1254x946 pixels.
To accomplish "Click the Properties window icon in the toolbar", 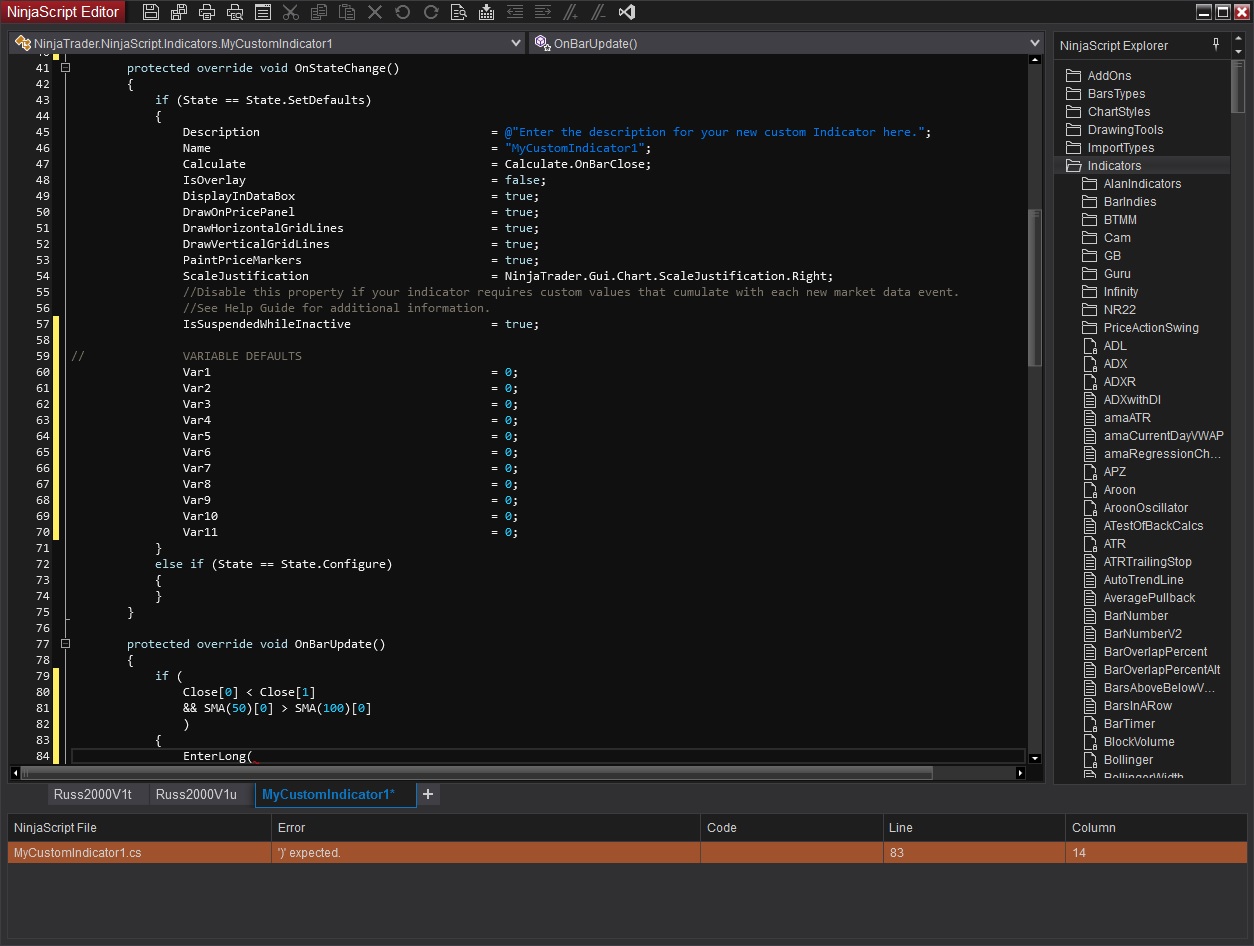I will click(x=262, y=13).
